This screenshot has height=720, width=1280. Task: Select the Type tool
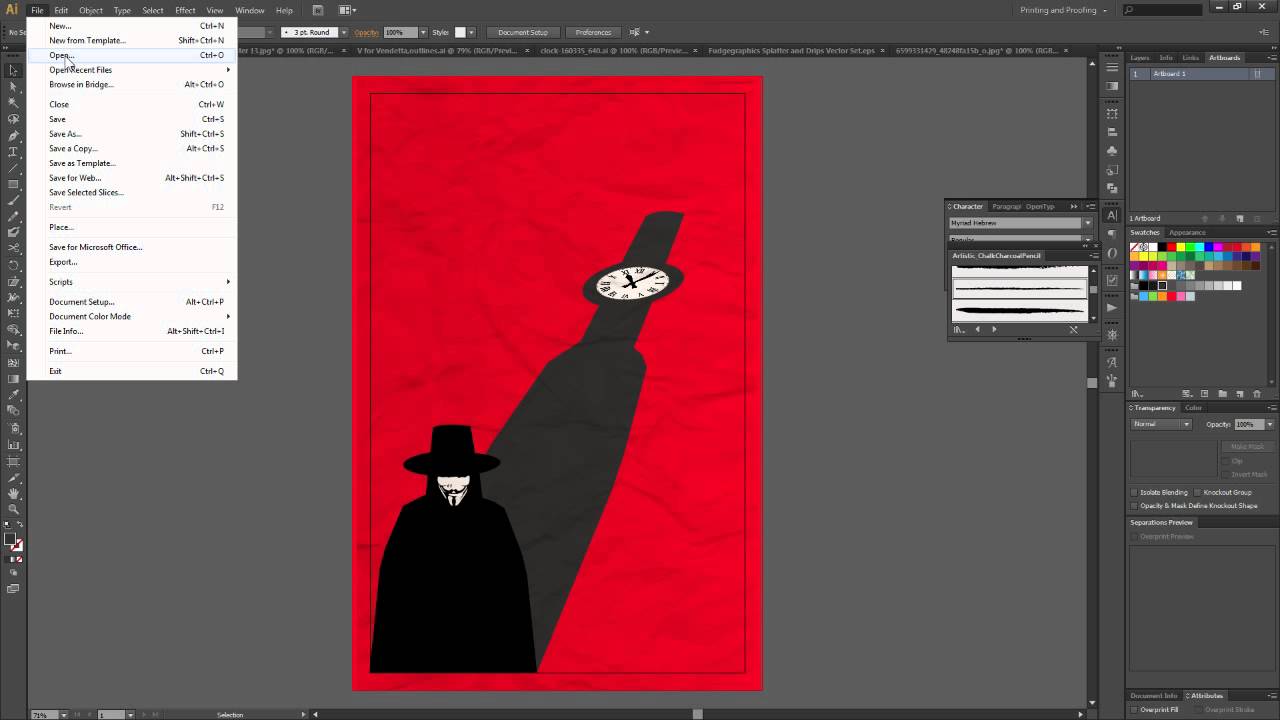tap(13, 151)
